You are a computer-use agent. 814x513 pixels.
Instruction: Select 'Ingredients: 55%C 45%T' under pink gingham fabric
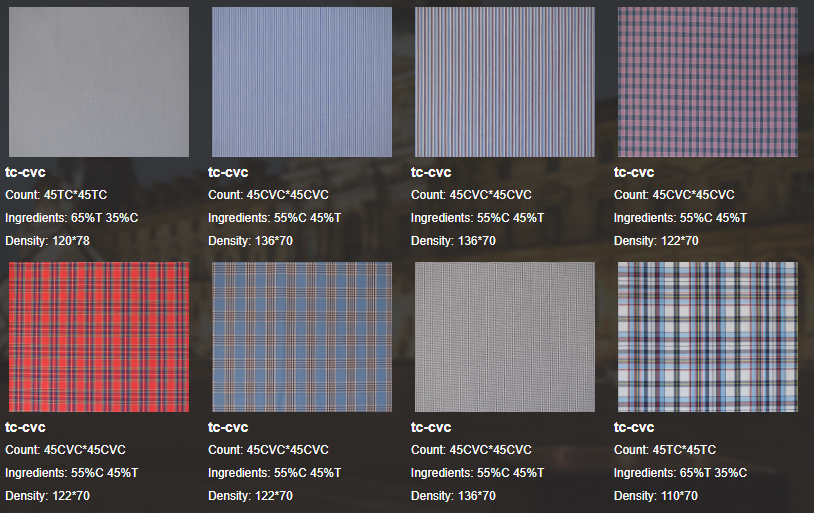point(681,218)
